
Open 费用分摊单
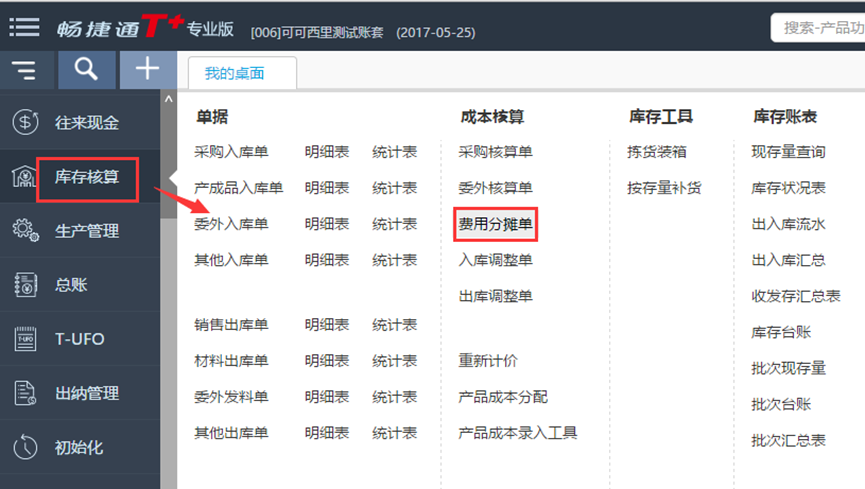[495, 224]
